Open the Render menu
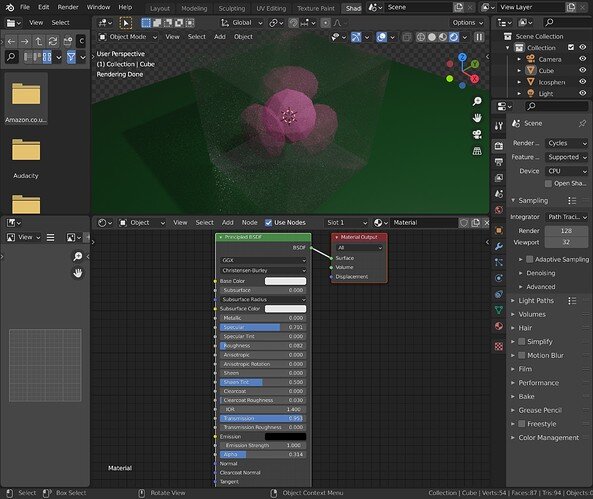The height and width of the screenshot is (499, 593). point(68,7)
